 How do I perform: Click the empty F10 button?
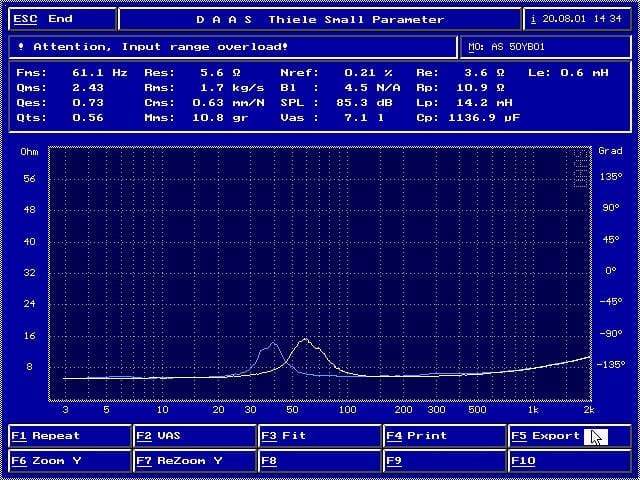click(568, 461)
